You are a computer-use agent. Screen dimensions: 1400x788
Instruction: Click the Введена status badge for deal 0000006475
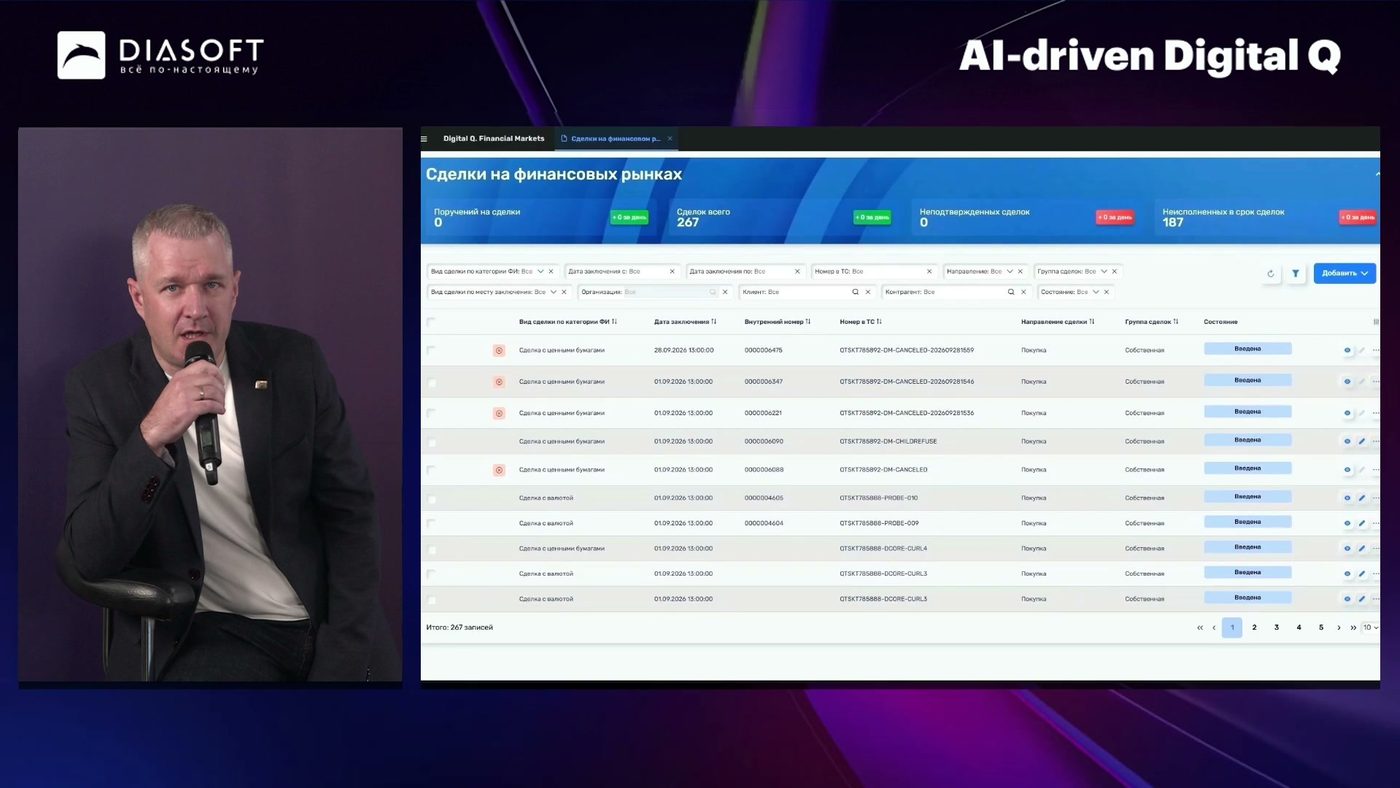coord(1248,349)
